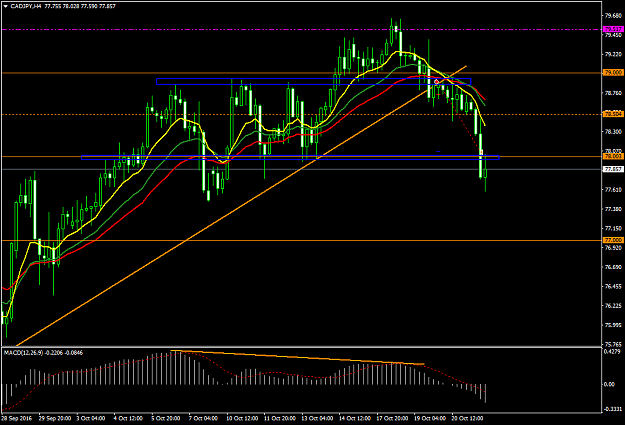Select the red diamond trade marker
This screenshot has height=425, width=625.
point(437,82)
